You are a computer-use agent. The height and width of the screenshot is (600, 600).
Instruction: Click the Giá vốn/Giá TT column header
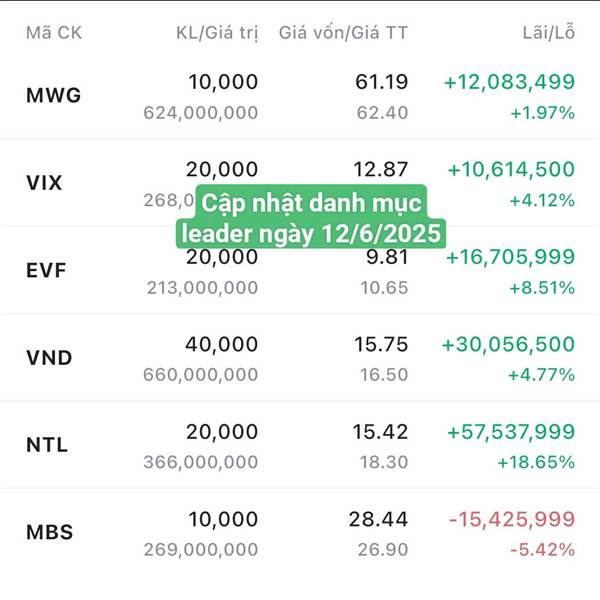(343, 32)
